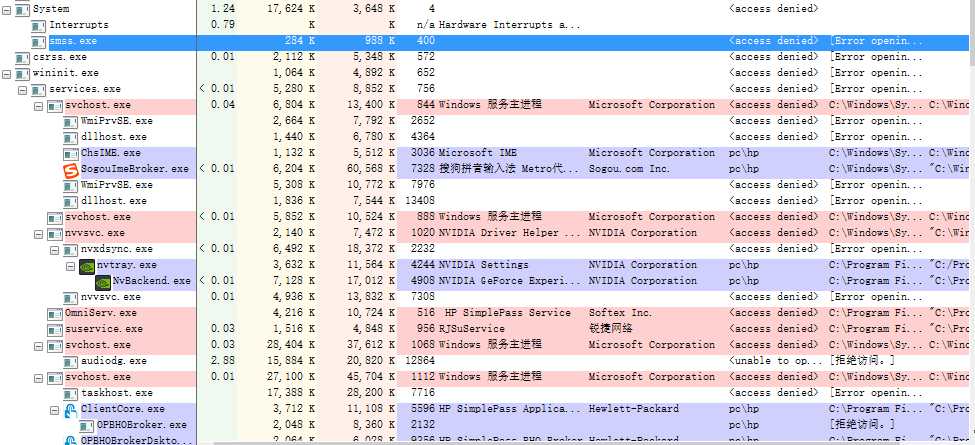Viewport: 975px width, 445px height.
Task: Collapse the services.exe tree node
Action: click(x=22, y=89)
